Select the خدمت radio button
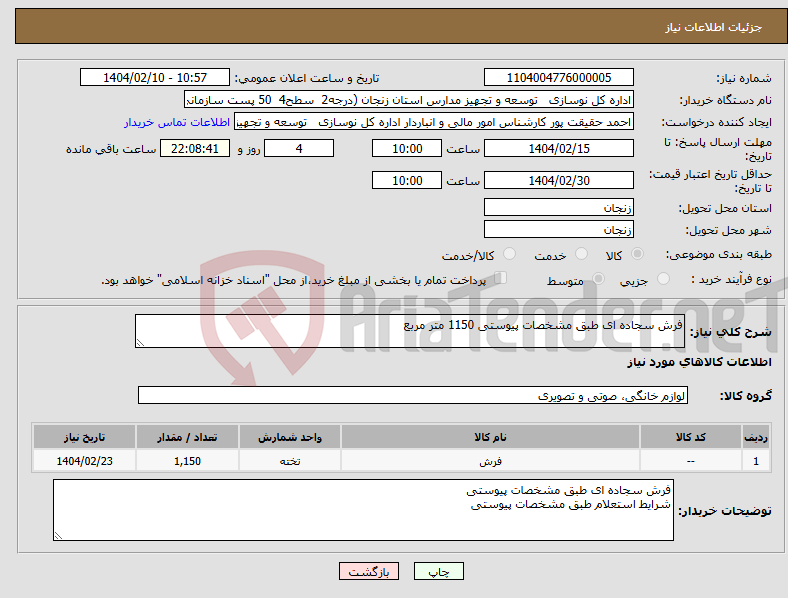This screenshot has width=788, height=598. click(581, 254)
